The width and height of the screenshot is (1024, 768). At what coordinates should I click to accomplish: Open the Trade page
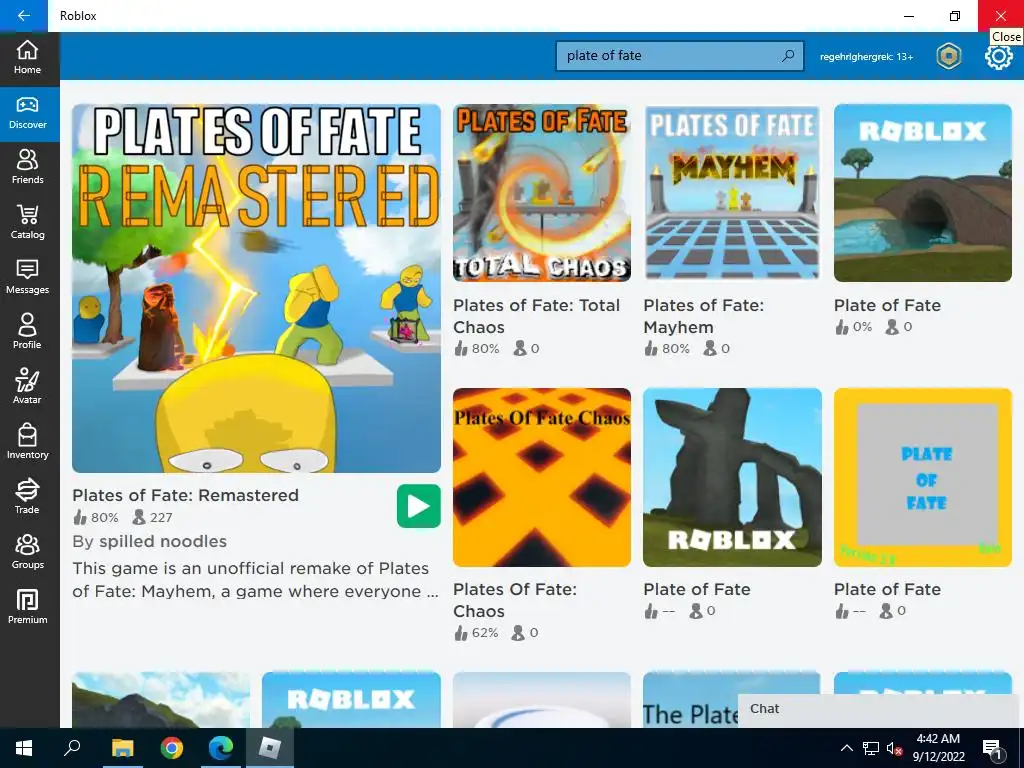[x=27, y=498]
